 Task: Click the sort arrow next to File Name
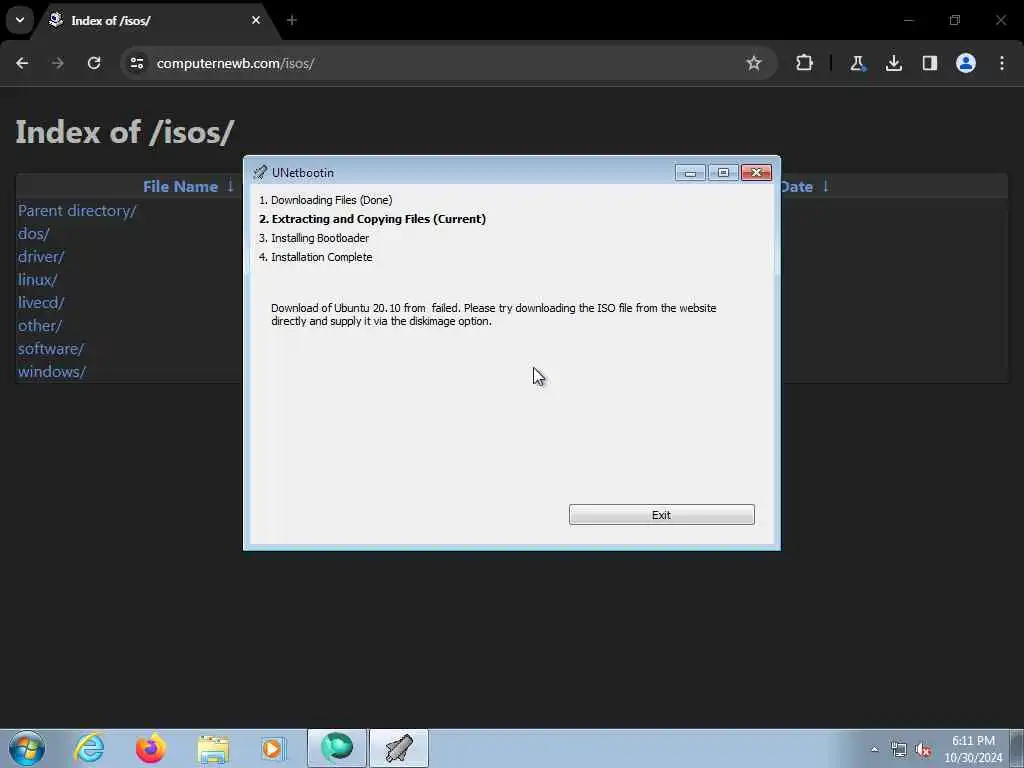(x=230, y=186)
